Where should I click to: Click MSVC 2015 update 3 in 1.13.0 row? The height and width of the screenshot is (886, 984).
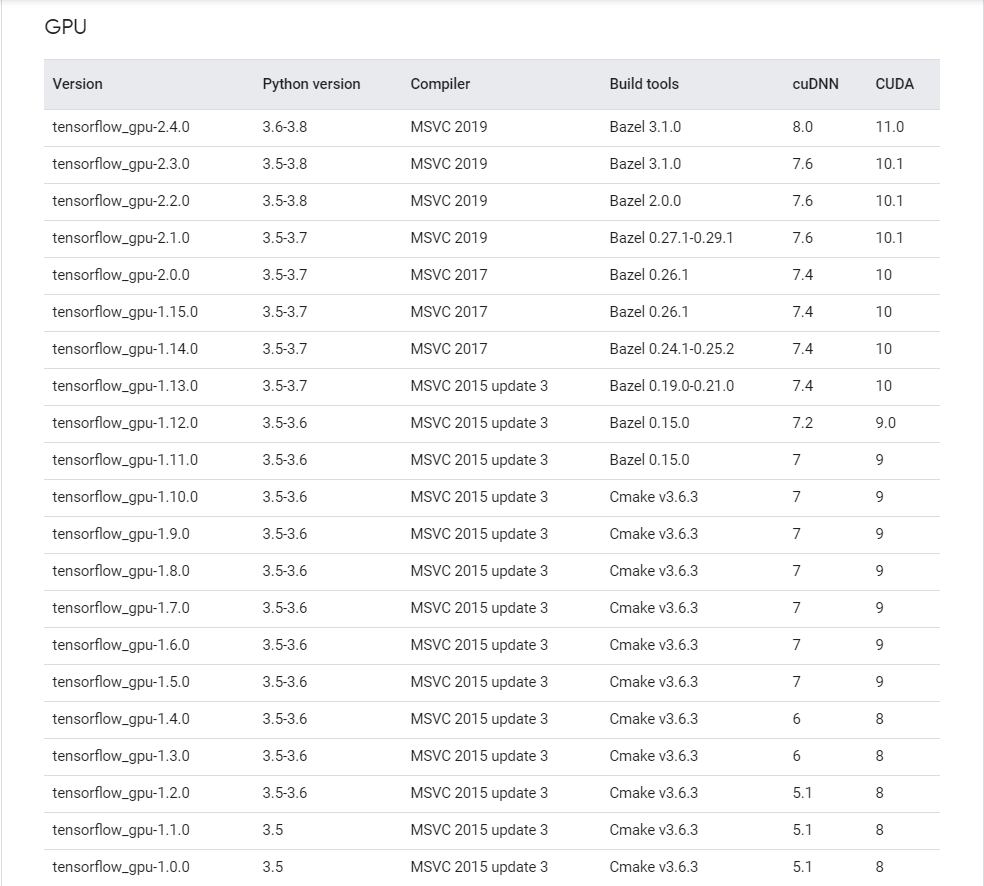479,387
